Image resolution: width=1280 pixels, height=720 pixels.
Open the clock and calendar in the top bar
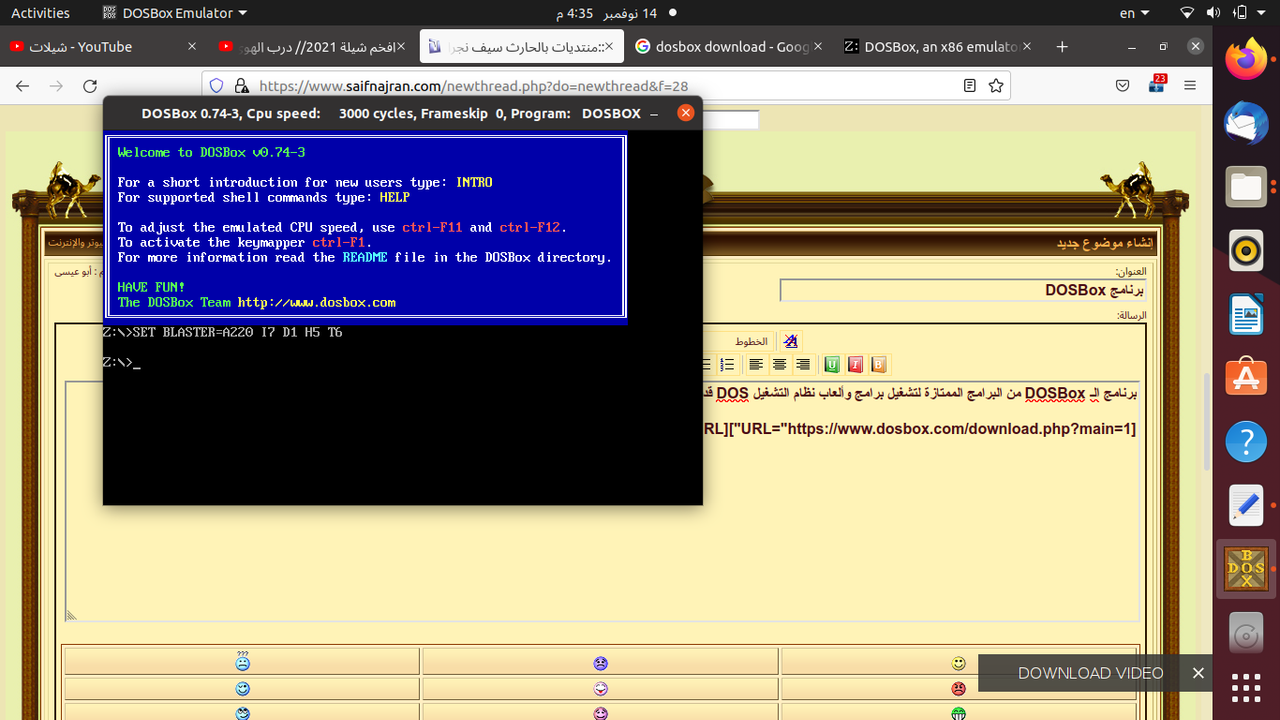[x=607, y=13]
